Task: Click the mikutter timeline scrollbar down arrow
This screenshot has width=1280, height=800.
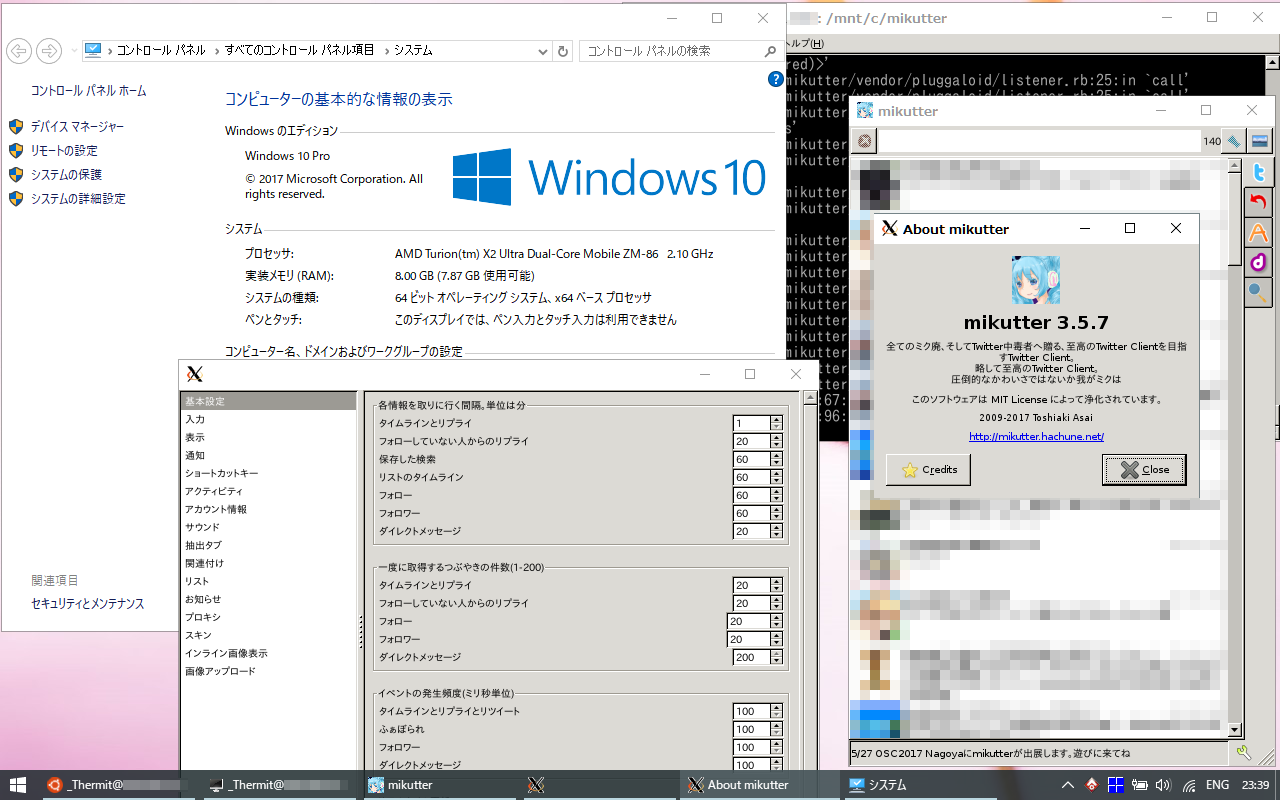Action: [1234, 731]
